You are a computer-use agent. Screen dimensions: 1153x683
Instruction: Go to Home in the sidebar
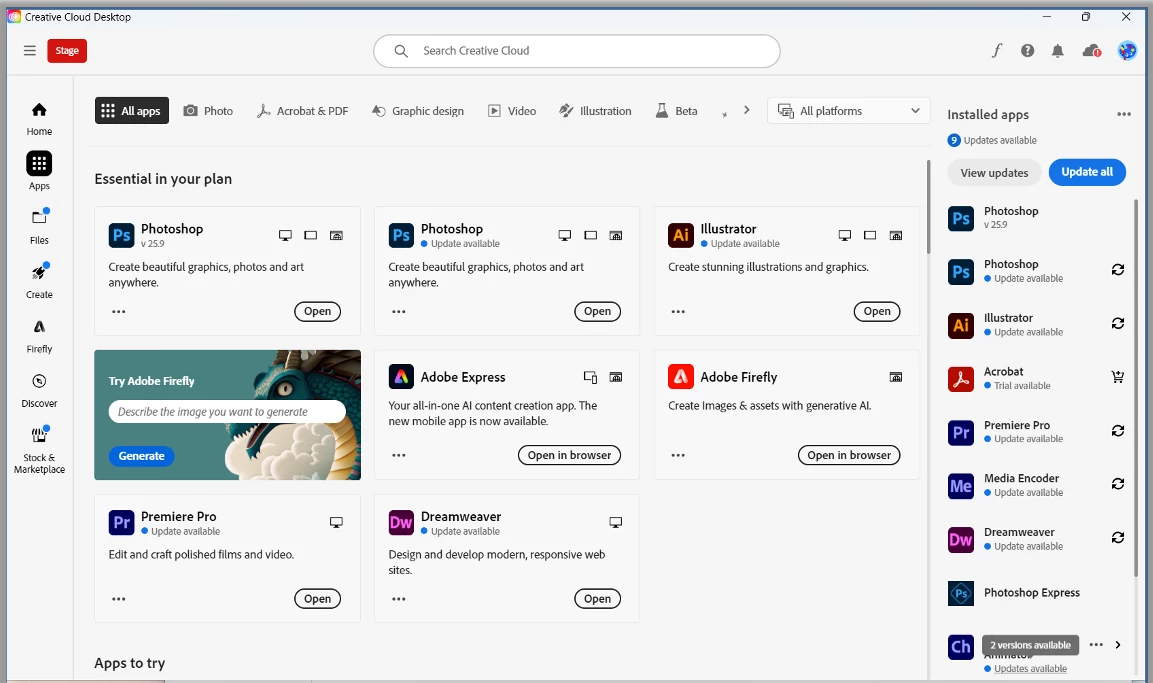(x=39, y=119)
